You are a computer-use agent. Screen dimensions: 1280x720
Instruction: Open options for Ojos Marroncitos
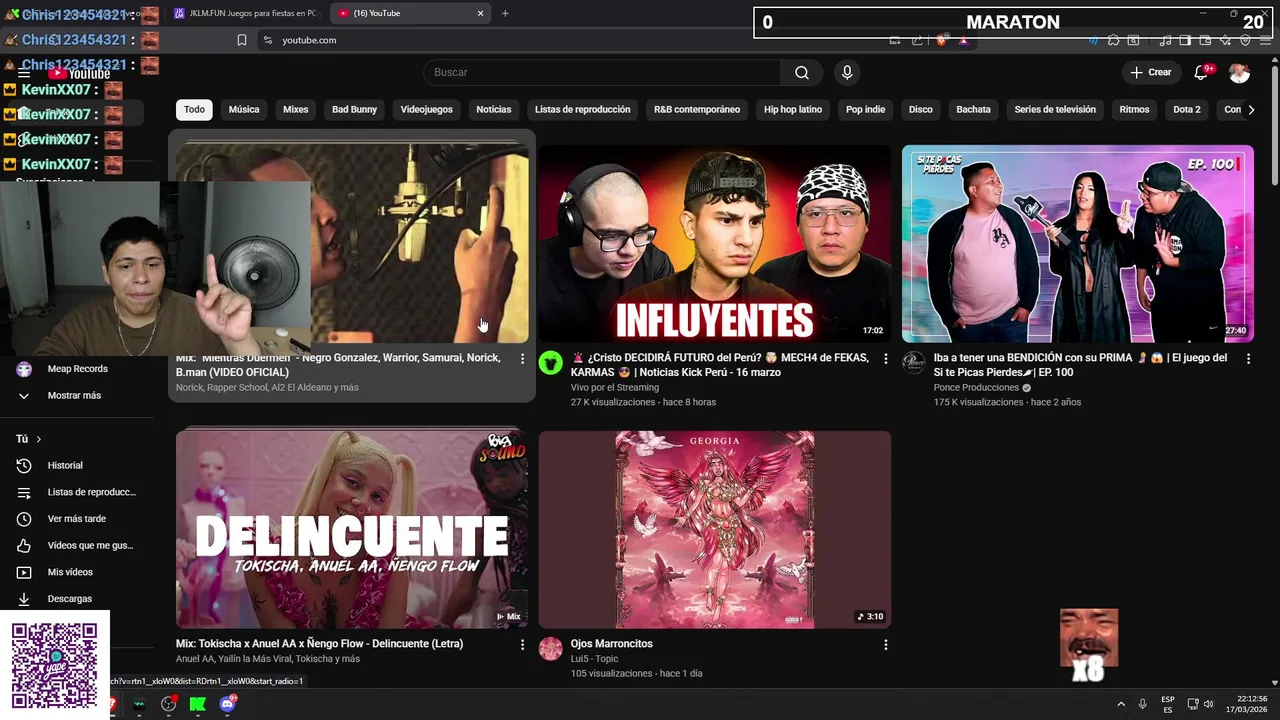point(885,645)
